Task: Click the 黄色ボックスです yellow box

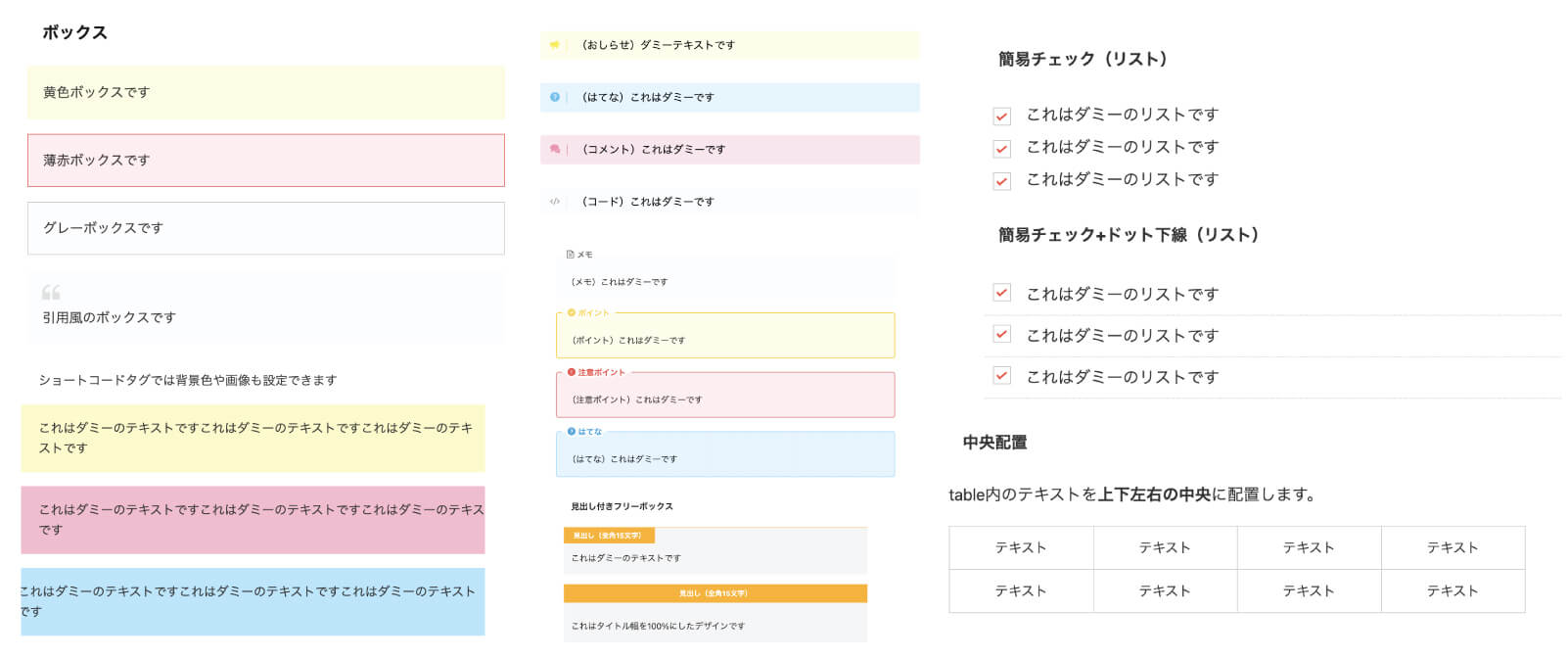Action: (265, 93)
